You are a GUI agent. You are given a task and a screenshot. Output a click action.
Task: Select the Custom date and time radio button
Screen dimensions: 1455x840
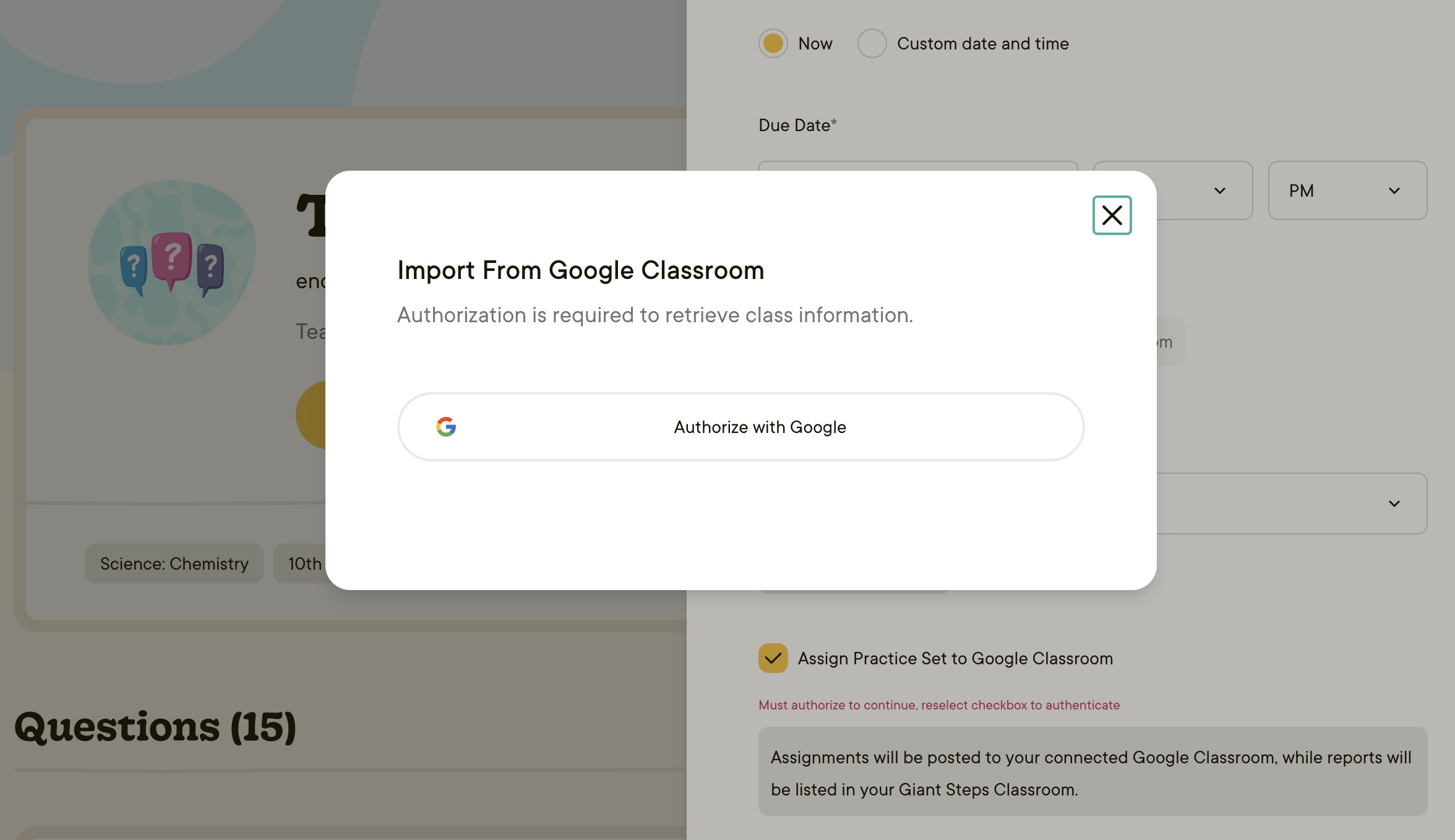pos(872,43)
